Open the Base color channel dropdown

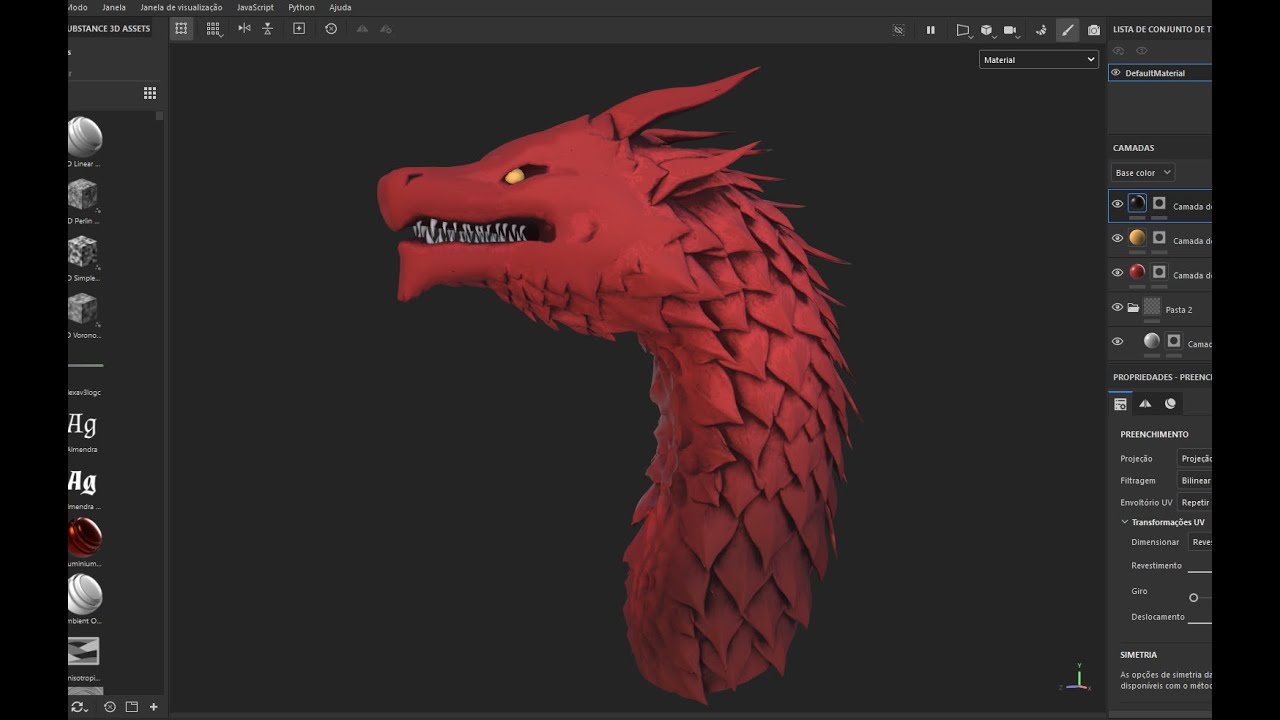[1143, 173]
